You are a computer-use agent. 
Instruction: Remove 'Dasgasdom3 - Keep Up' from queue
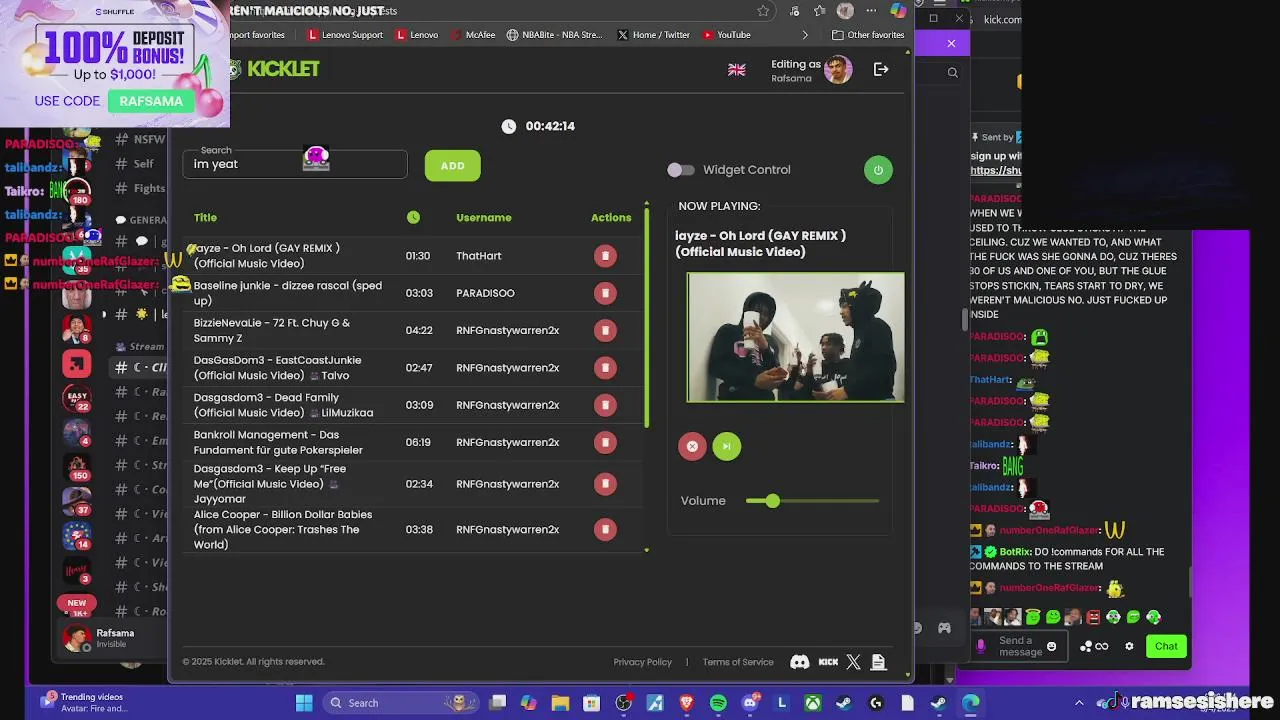tap(605, 484)
